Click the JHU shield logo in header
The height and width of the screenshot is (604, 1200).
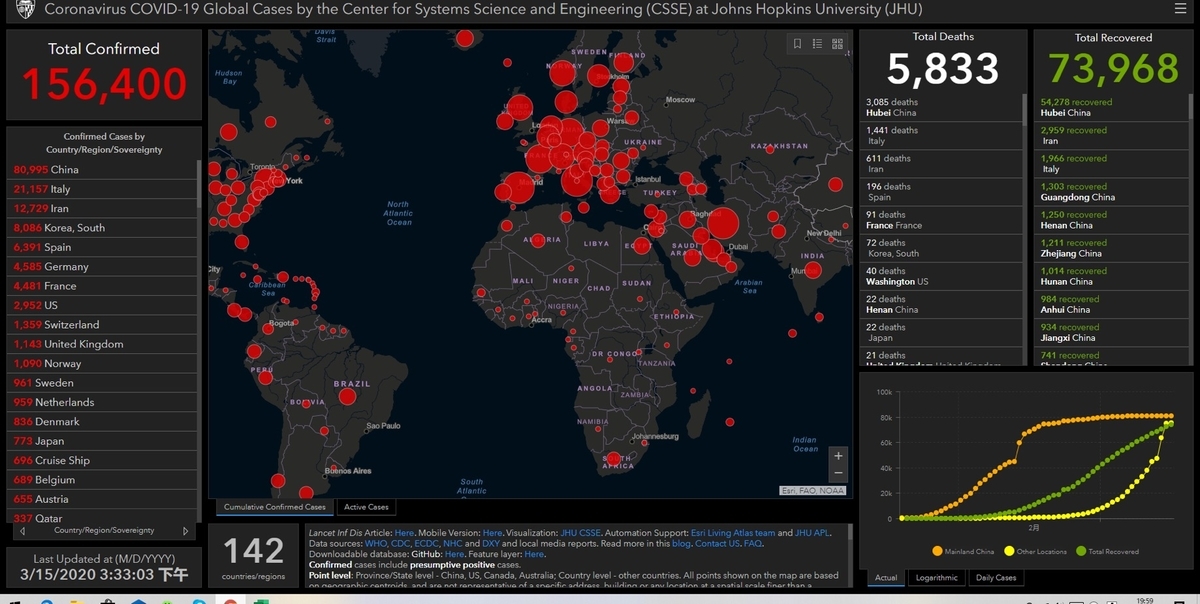24,9
